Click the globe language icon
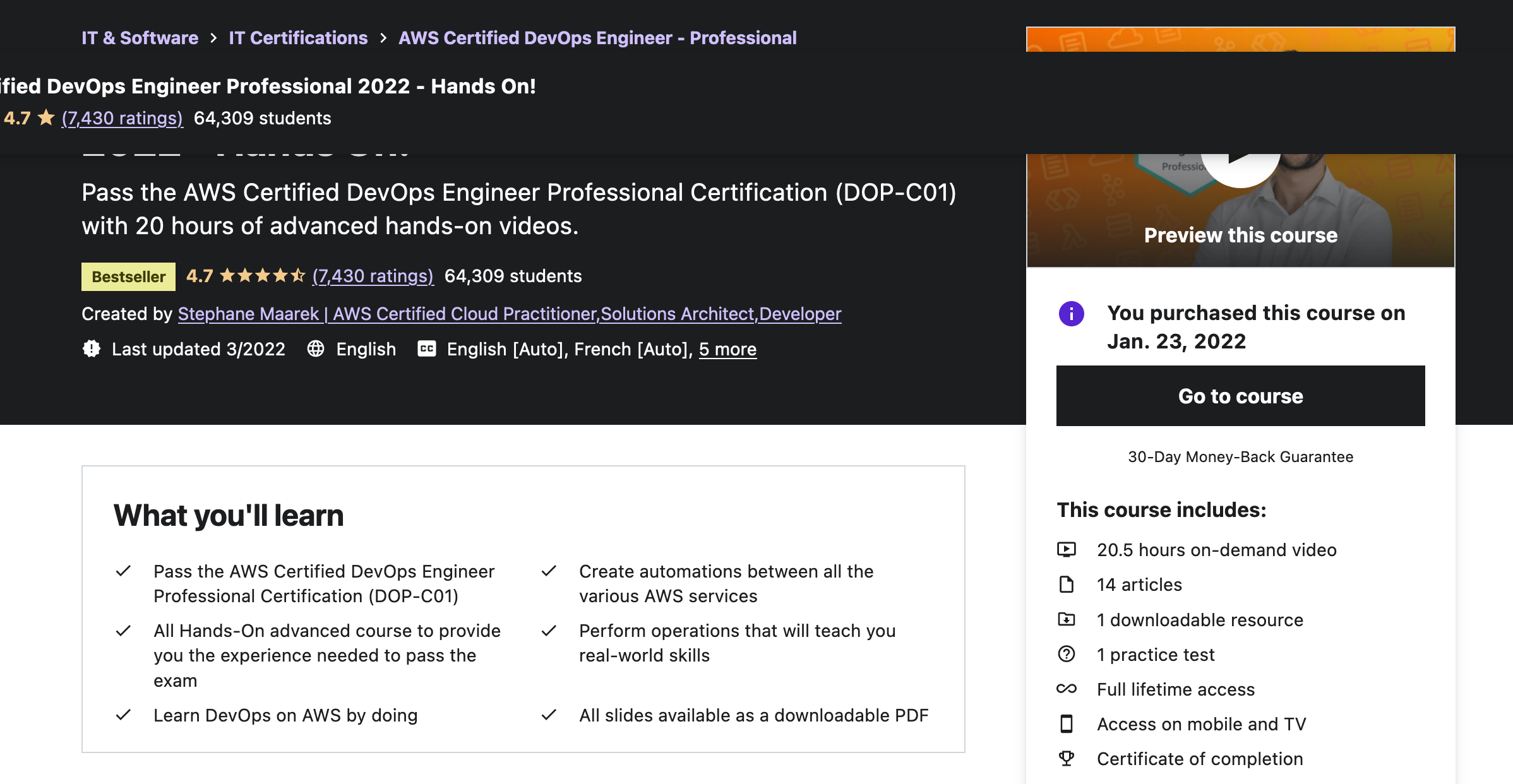 [316, 348]
